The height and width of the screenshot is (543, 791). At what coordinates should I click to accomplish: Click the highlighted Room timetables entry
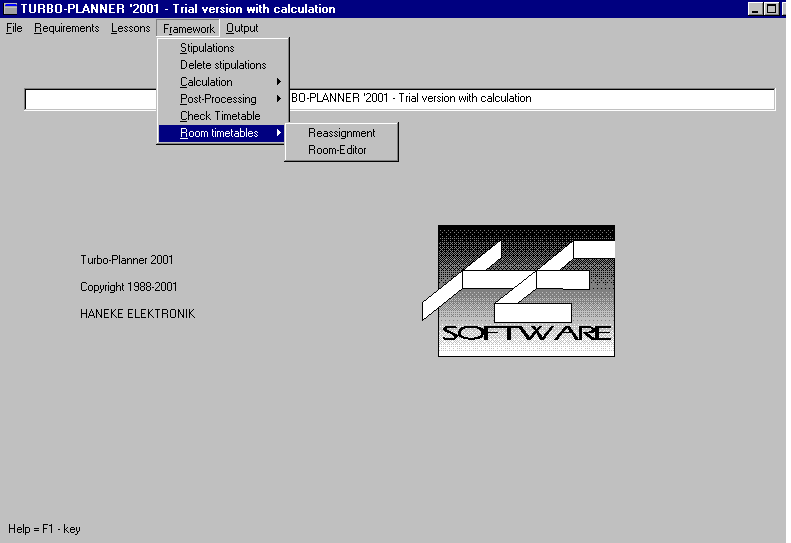(222, 133)
